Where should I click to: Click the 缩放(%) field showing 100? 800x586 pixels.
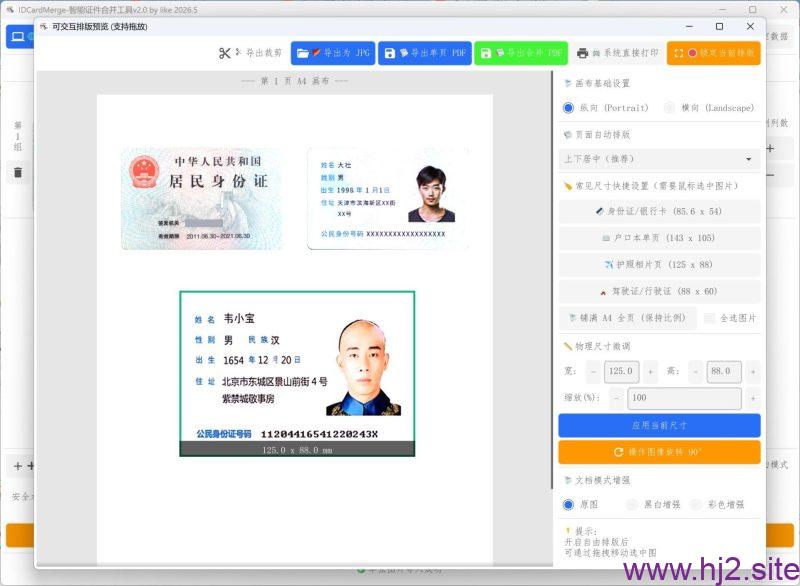[x=684, y=398]
